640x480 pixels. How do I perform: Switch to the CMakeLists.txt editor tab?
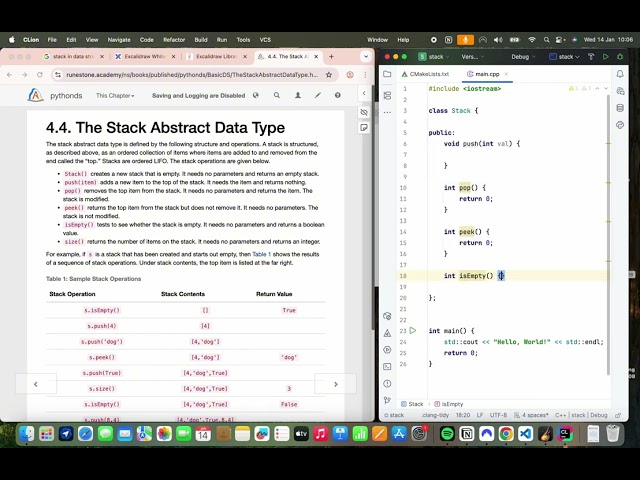click(x=425, y=74)
